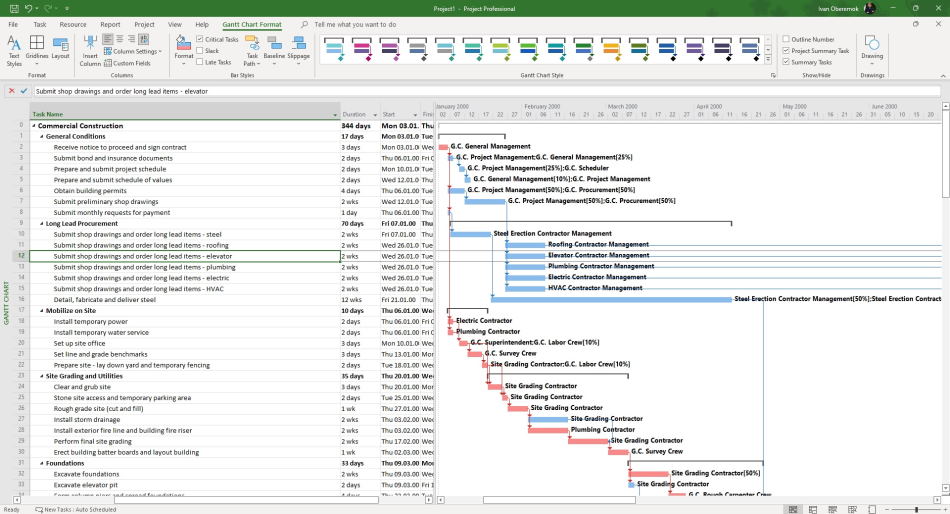Select bright green Gantt chart style
Image resolution: width=950 pixels, height=514 pixels.
click(528, 50)
